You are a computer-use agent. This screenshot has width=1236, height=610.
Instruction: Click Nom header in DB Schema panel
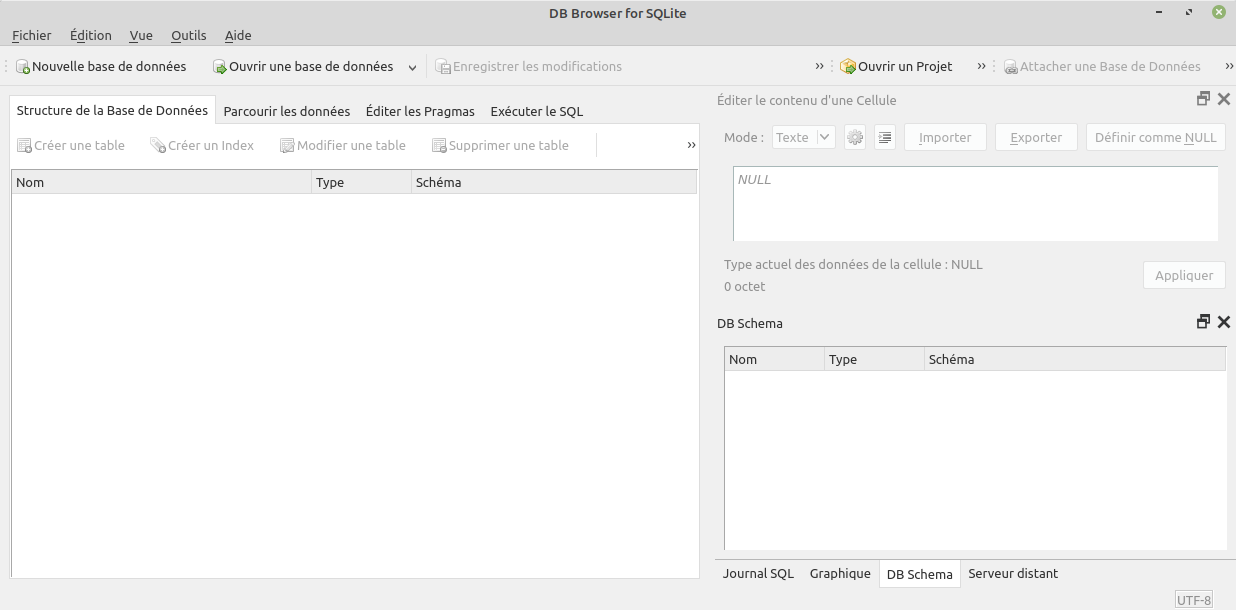tap(775, 359)
